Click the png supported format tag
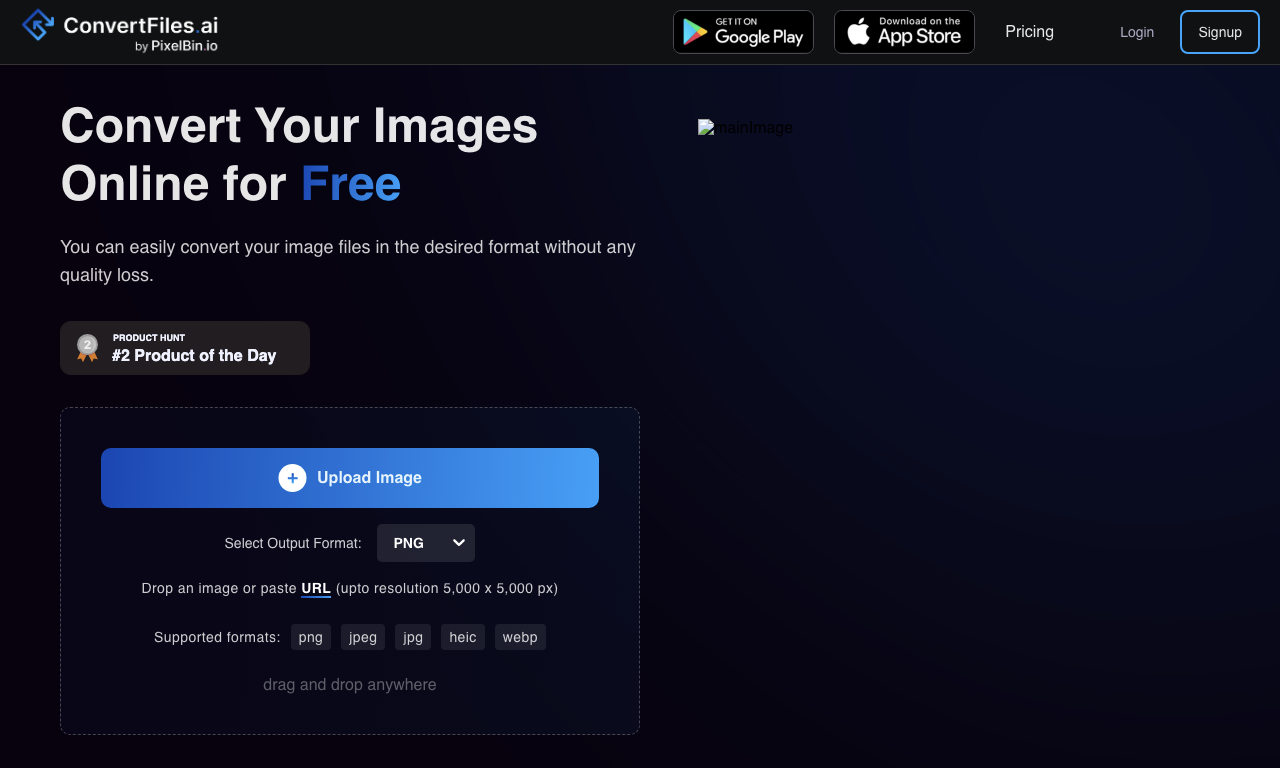This screenshot has width=1280, height=768. coord(311,637)
